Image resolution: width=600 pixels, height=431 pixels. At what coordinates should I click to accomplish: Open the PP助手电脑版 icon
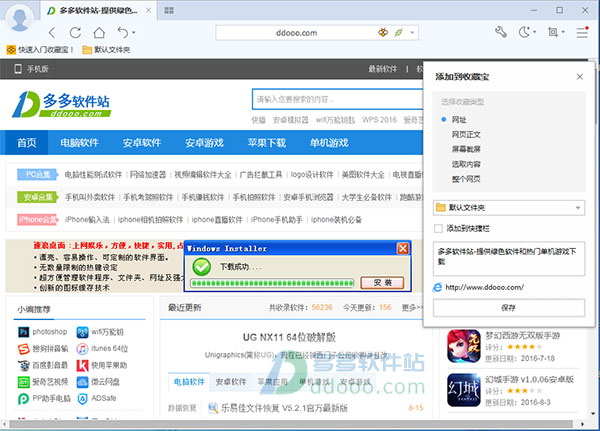click(x=23, y=398)
